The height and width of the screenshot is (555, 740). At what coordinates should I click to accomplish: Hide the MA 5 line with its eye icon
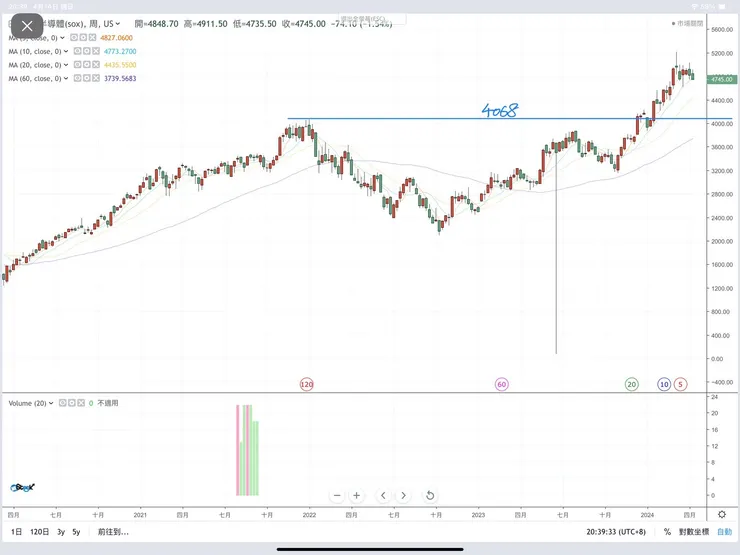tap(74, 37)
